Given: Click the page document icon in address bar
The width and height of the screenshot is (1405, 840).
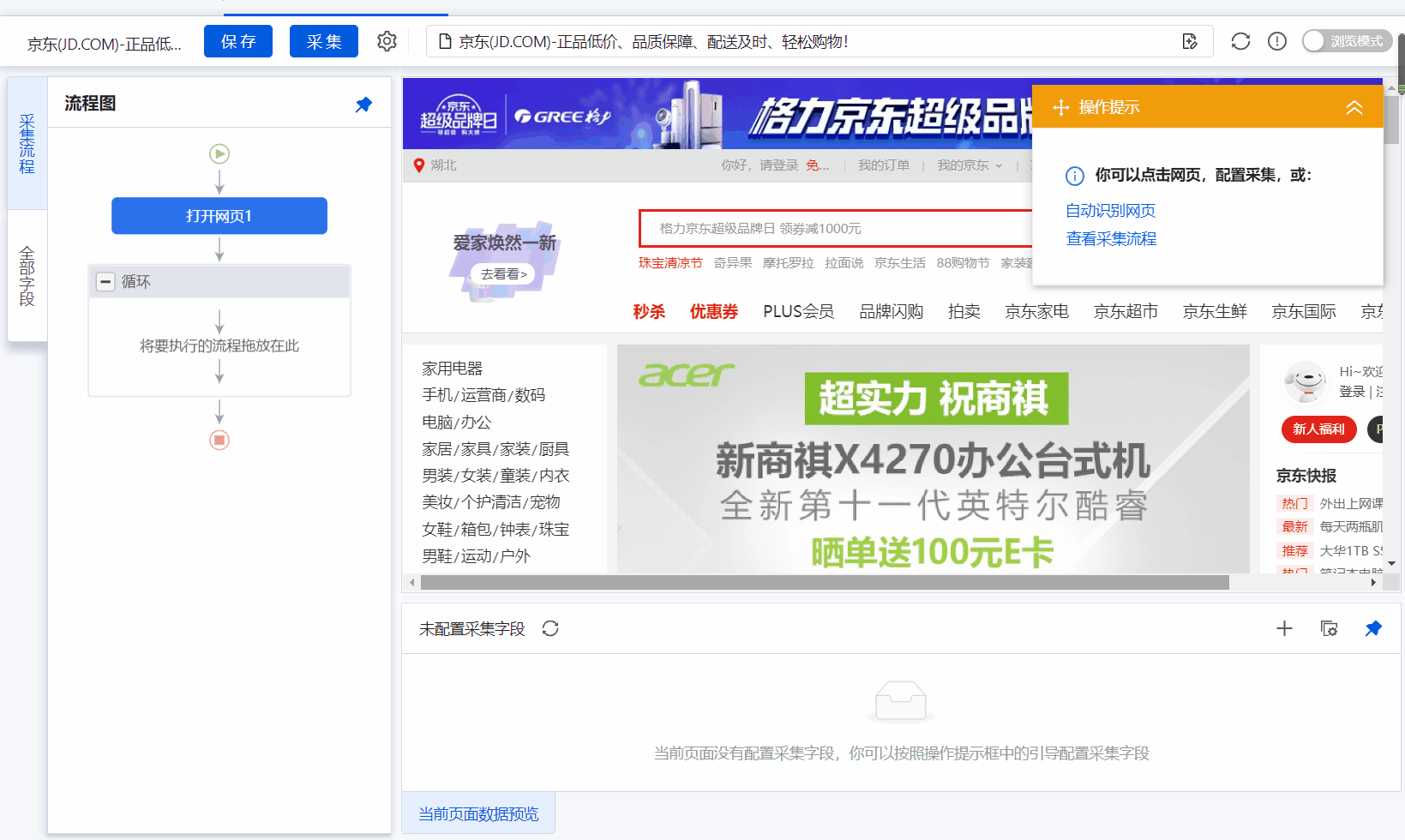Looking at the screenshot, I should 445,41.
